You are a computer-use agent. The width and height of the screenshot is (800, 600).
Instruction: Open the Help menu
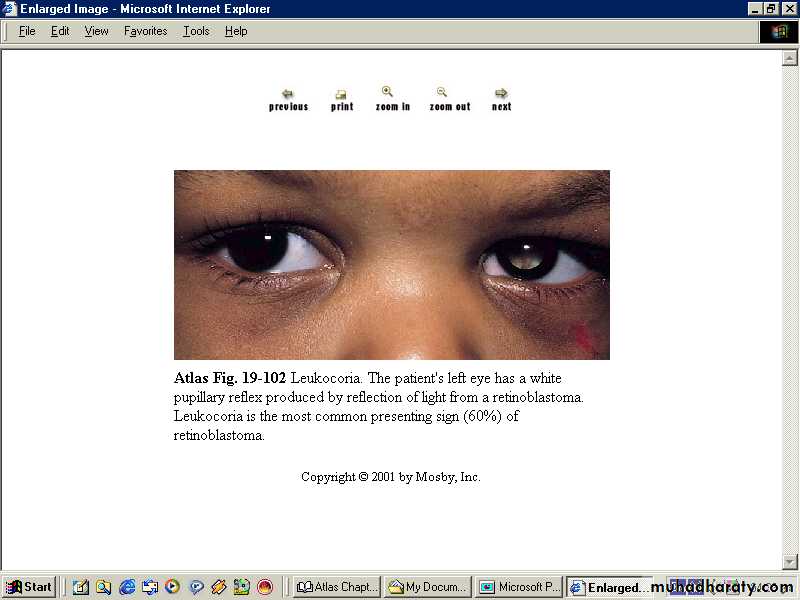[236, 31]
